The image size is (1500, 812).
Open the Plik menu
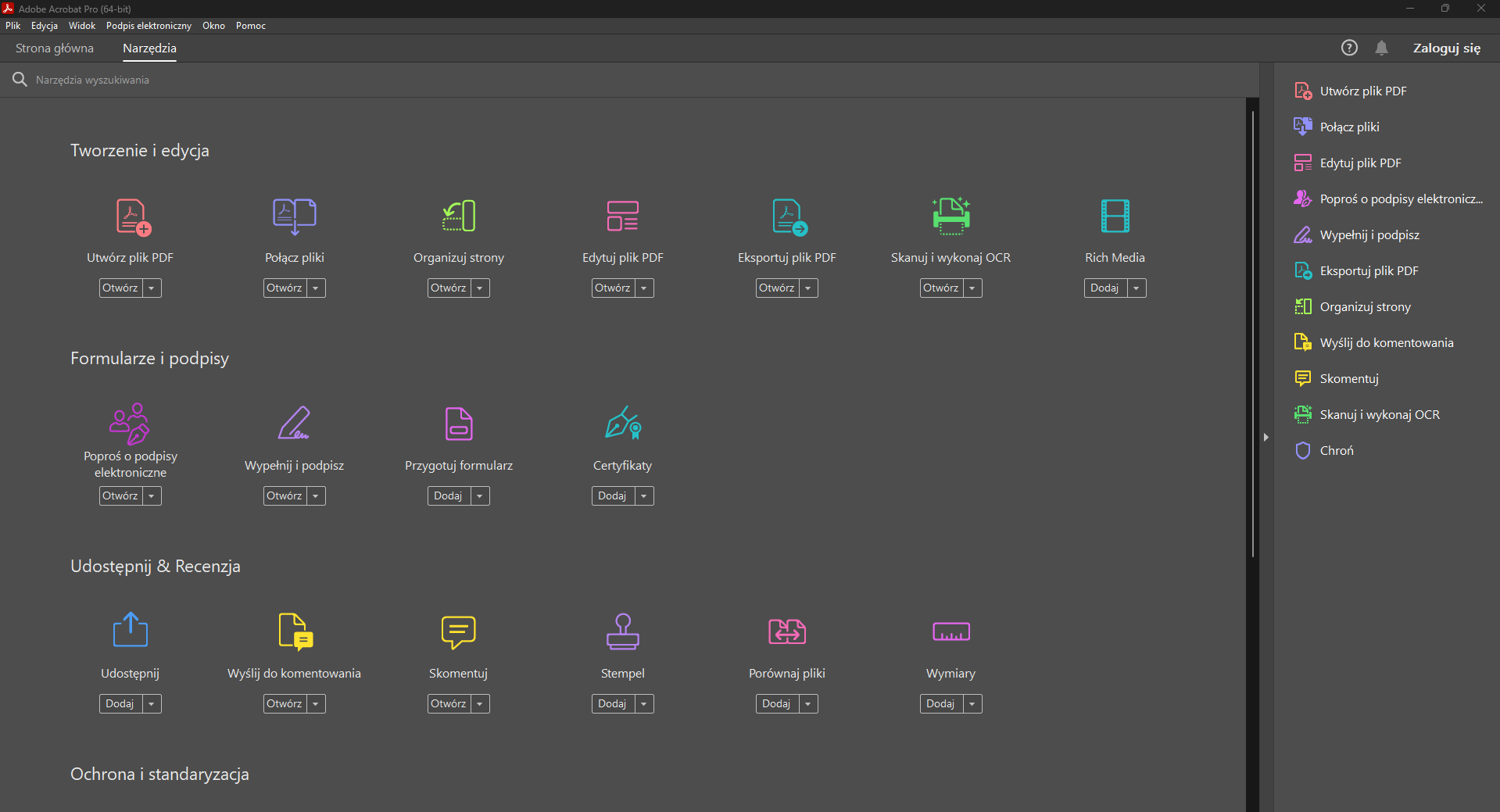(13, 26)
